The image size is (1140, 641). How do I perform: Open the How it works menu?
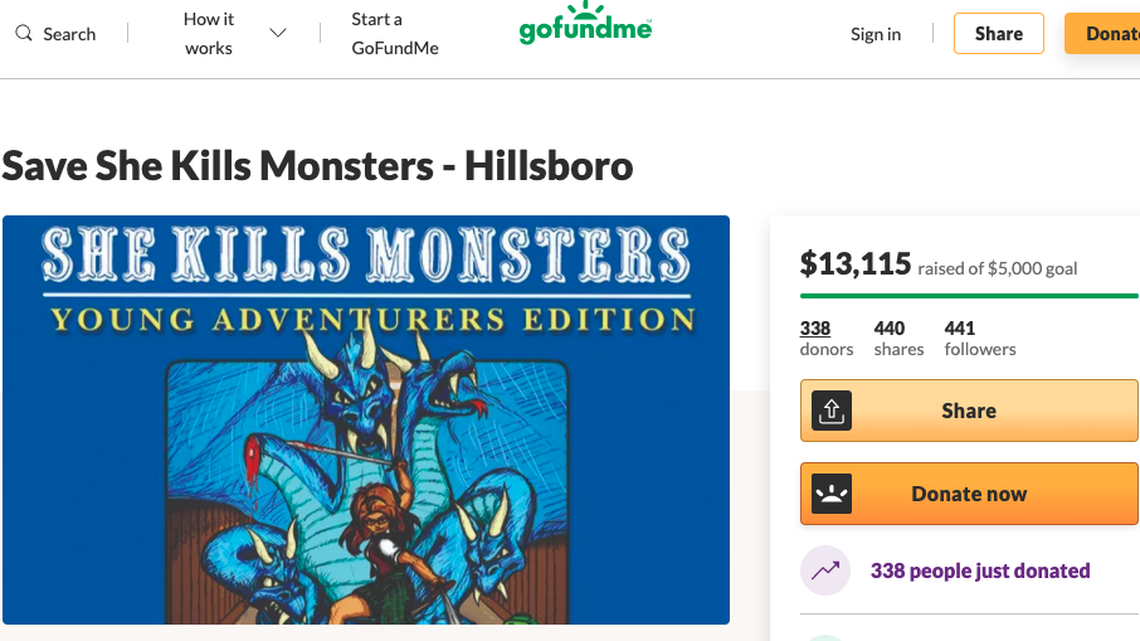208,32
